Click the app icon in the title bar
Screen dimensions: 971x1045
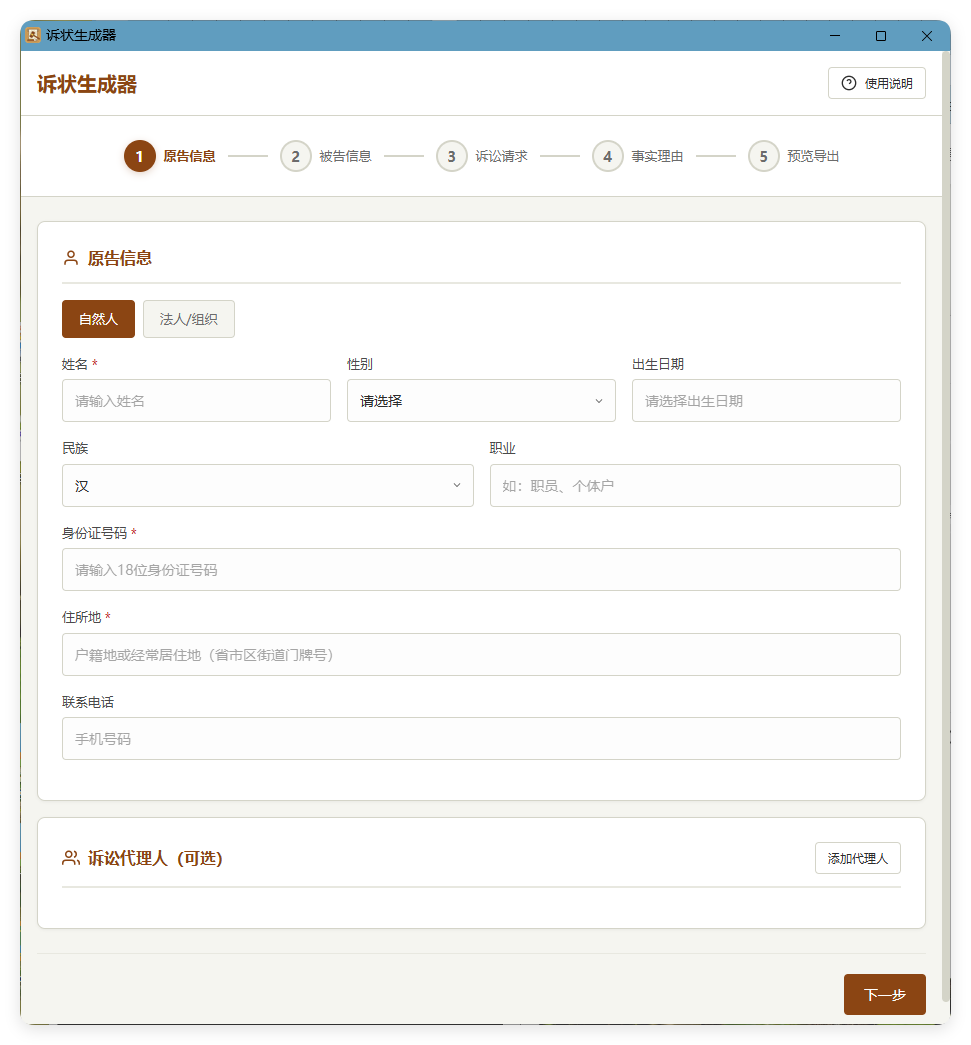pos(33,35)
